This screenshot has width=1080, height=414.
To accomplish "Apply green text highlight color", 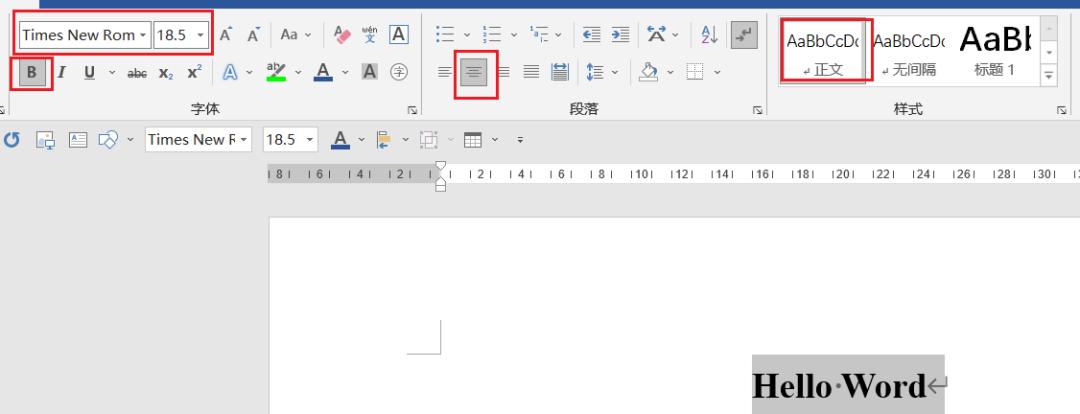I will tap(276, 72).
